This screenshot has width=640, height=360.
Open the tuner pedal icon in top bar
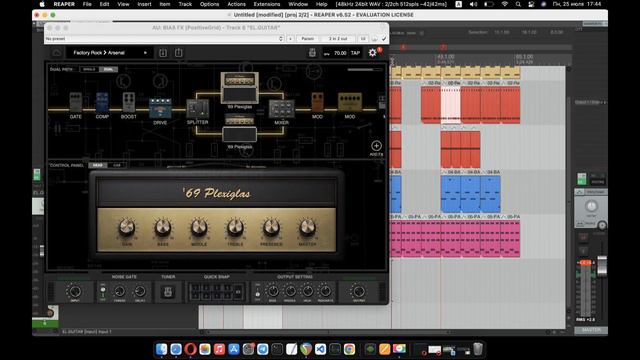tap(312, 53)
